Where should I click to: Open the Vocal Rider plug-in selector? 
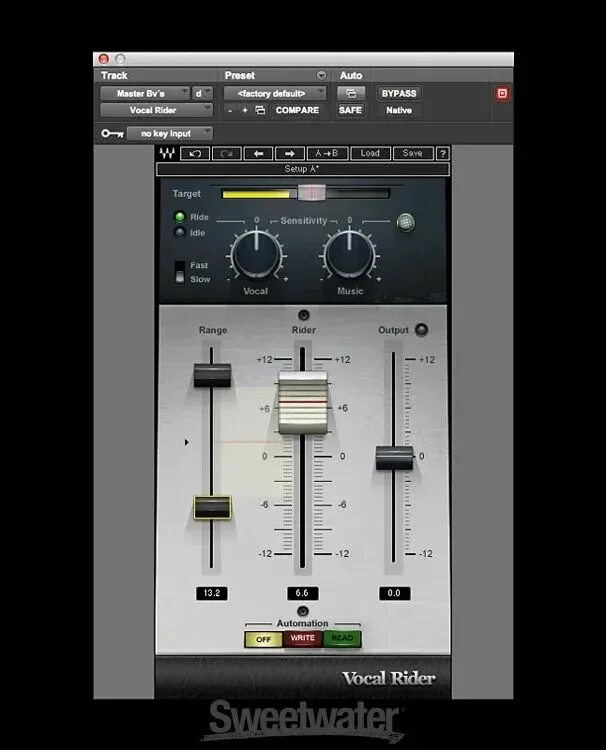156,110
